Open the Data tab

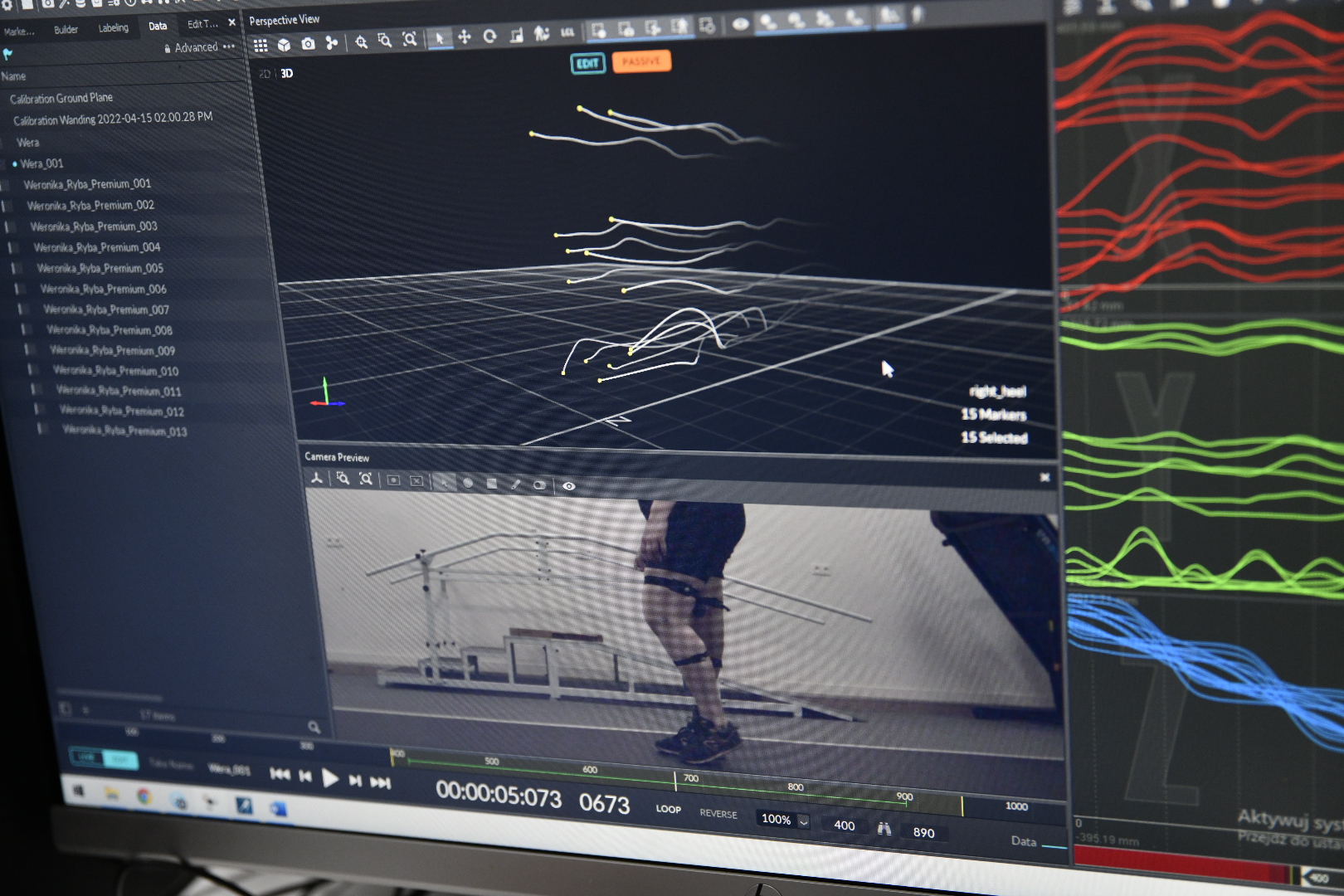coord(158,27)
